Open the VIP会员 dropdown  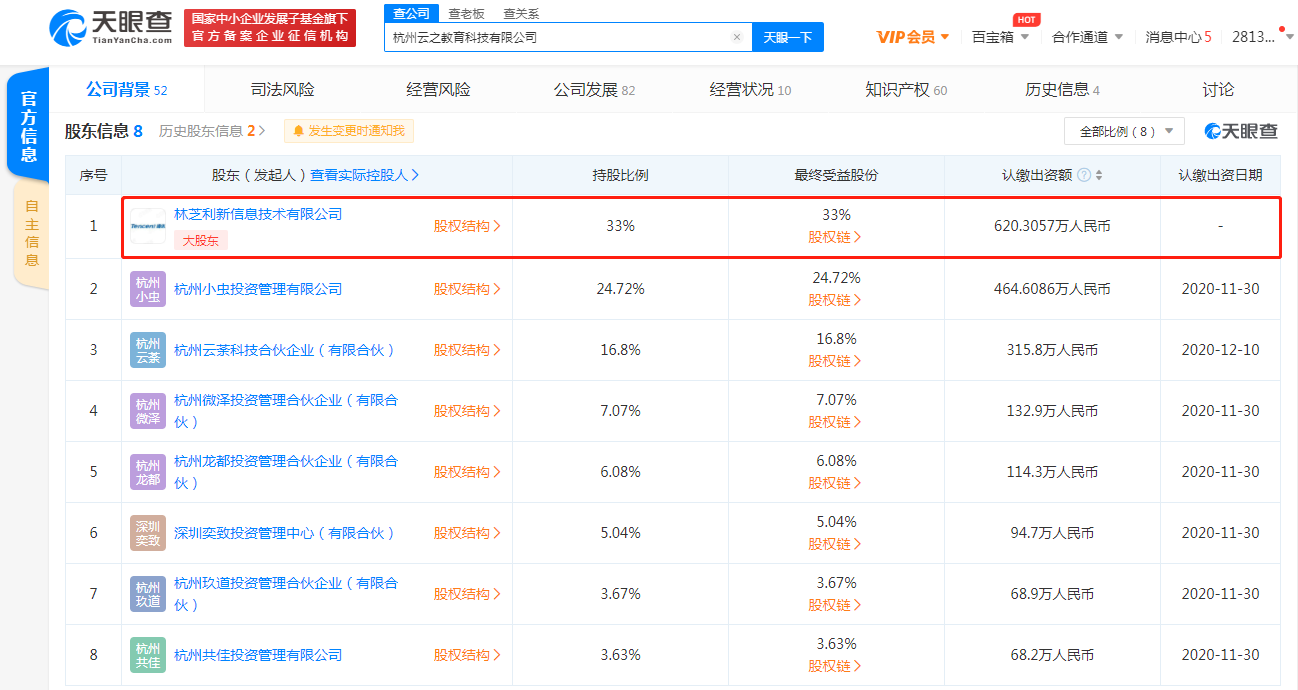pyautogui.click(x=913, y=37)
